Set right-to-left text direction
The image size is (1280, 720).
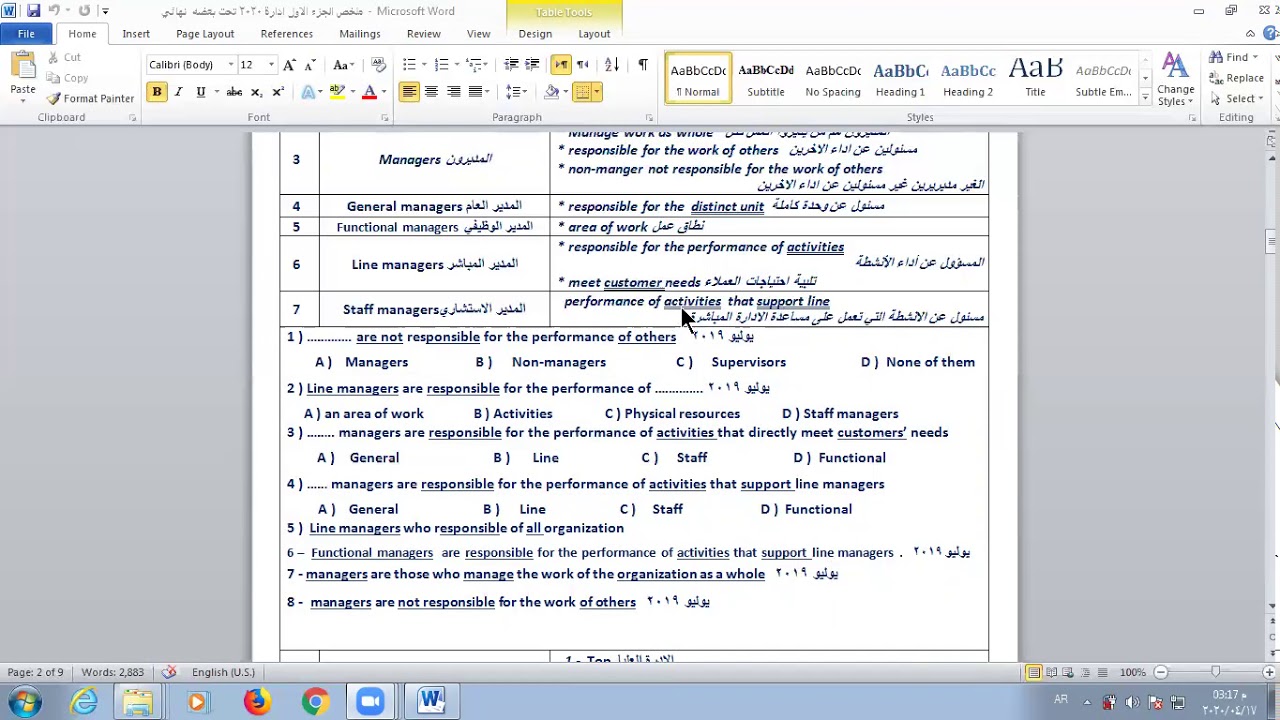coord(584,65)
